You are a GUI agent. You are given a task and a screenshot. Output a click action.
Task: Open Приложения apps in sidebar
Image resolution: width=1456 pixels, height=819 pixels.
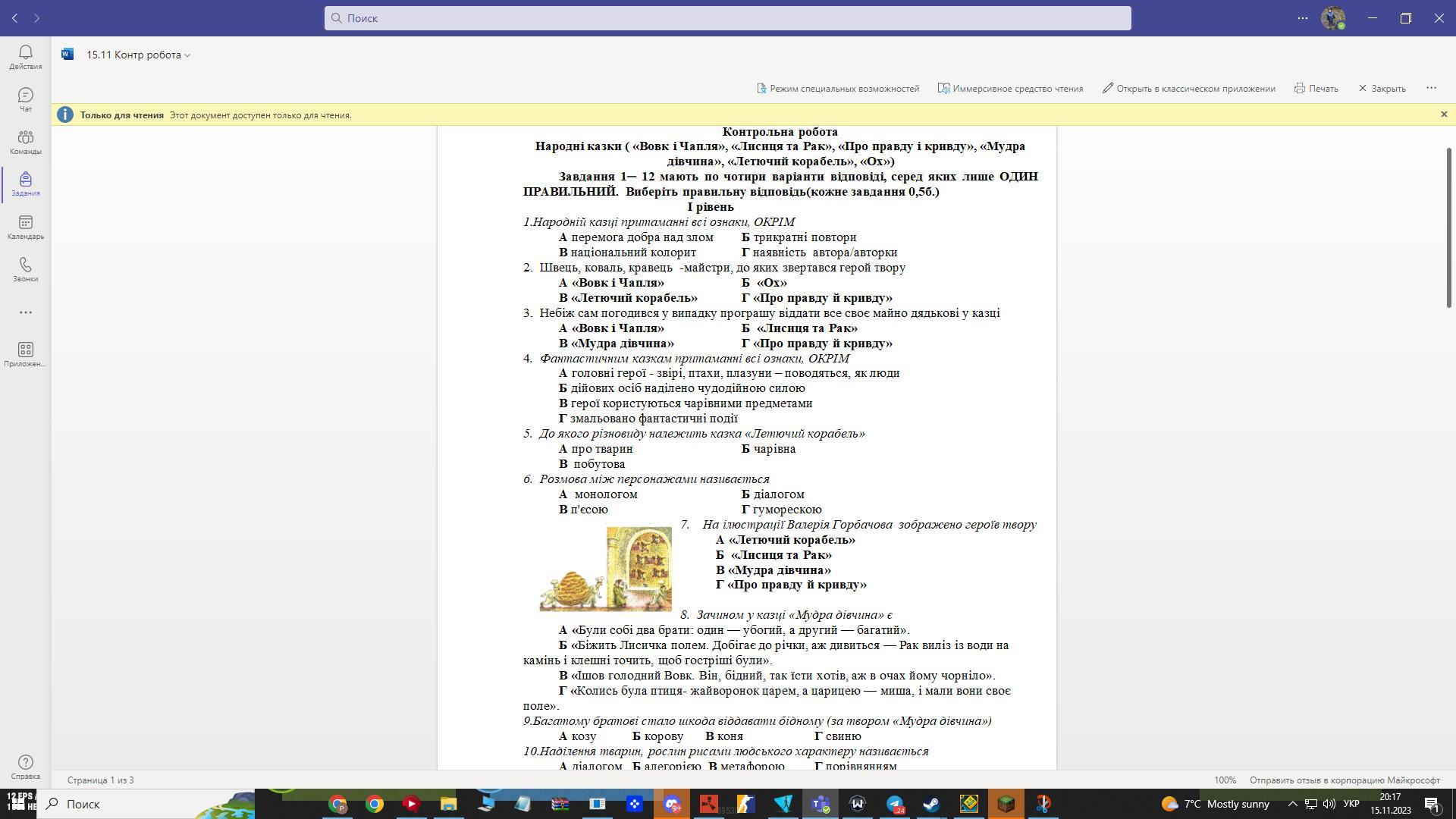click(x=25, y=354)
